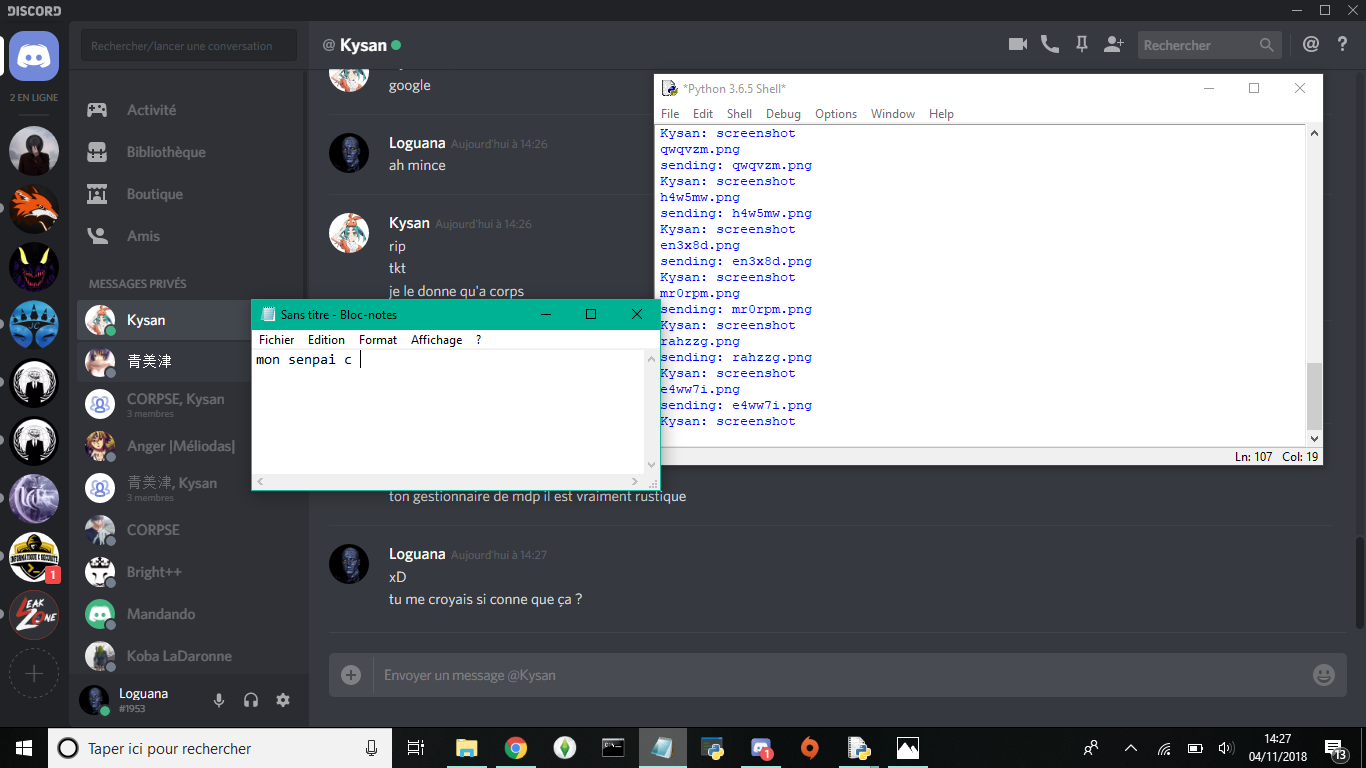Screen dimensions: 1366x768
Task: Open Python Shell Debug menu
Action: 784,114
